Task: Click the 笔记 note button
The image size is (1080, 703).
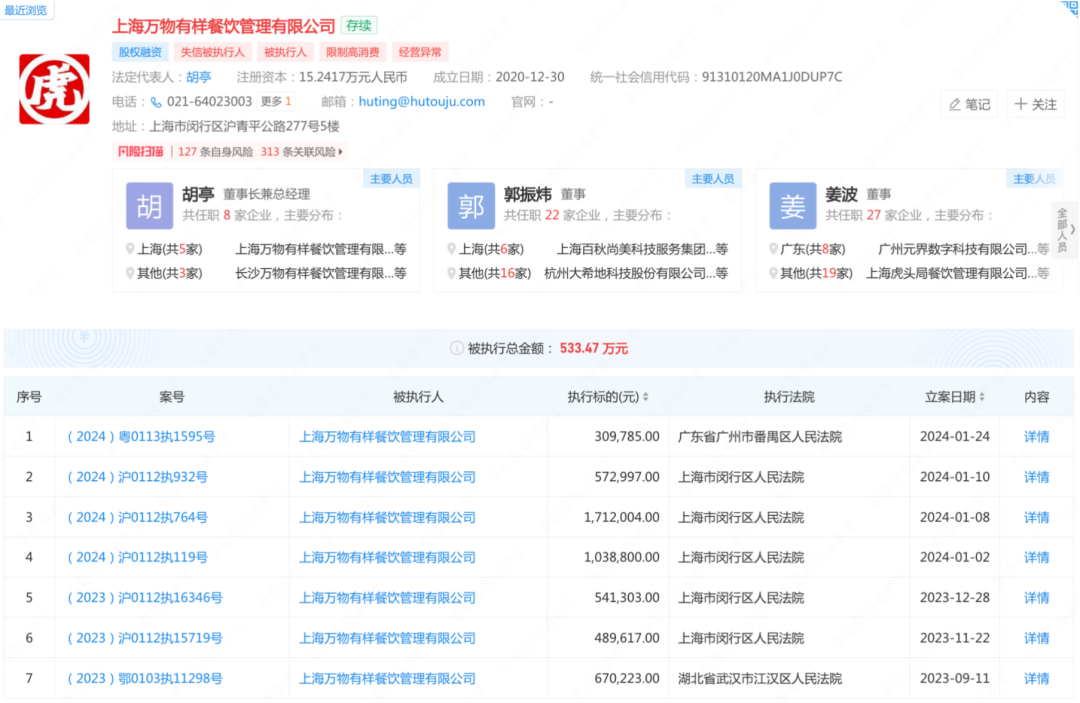Action: click(x=969, y=104)
